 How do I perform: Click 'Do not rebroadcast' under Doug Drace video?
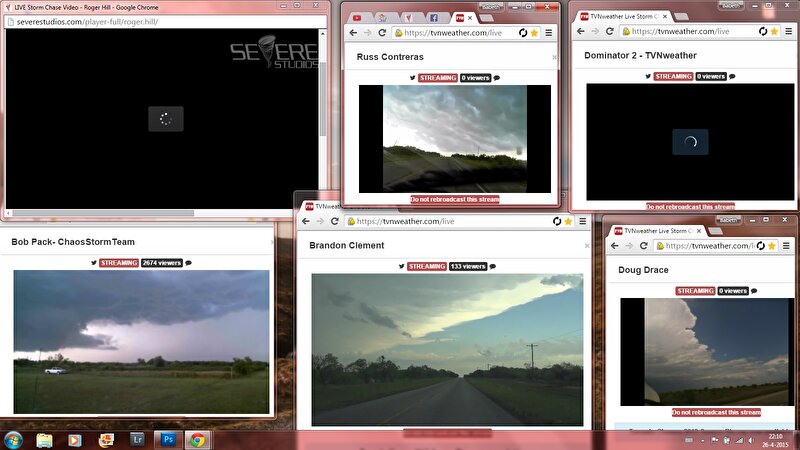pos(716,412)
